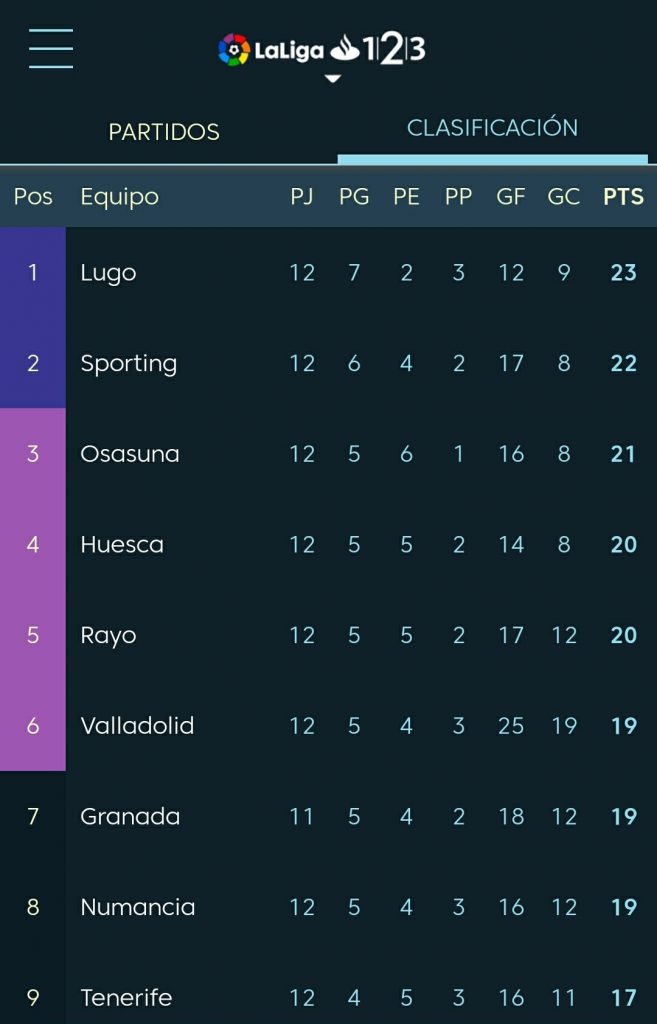This screenshot has height=1024, width=657.
Task: Click the PJ column header
Action: click(302, 197)
